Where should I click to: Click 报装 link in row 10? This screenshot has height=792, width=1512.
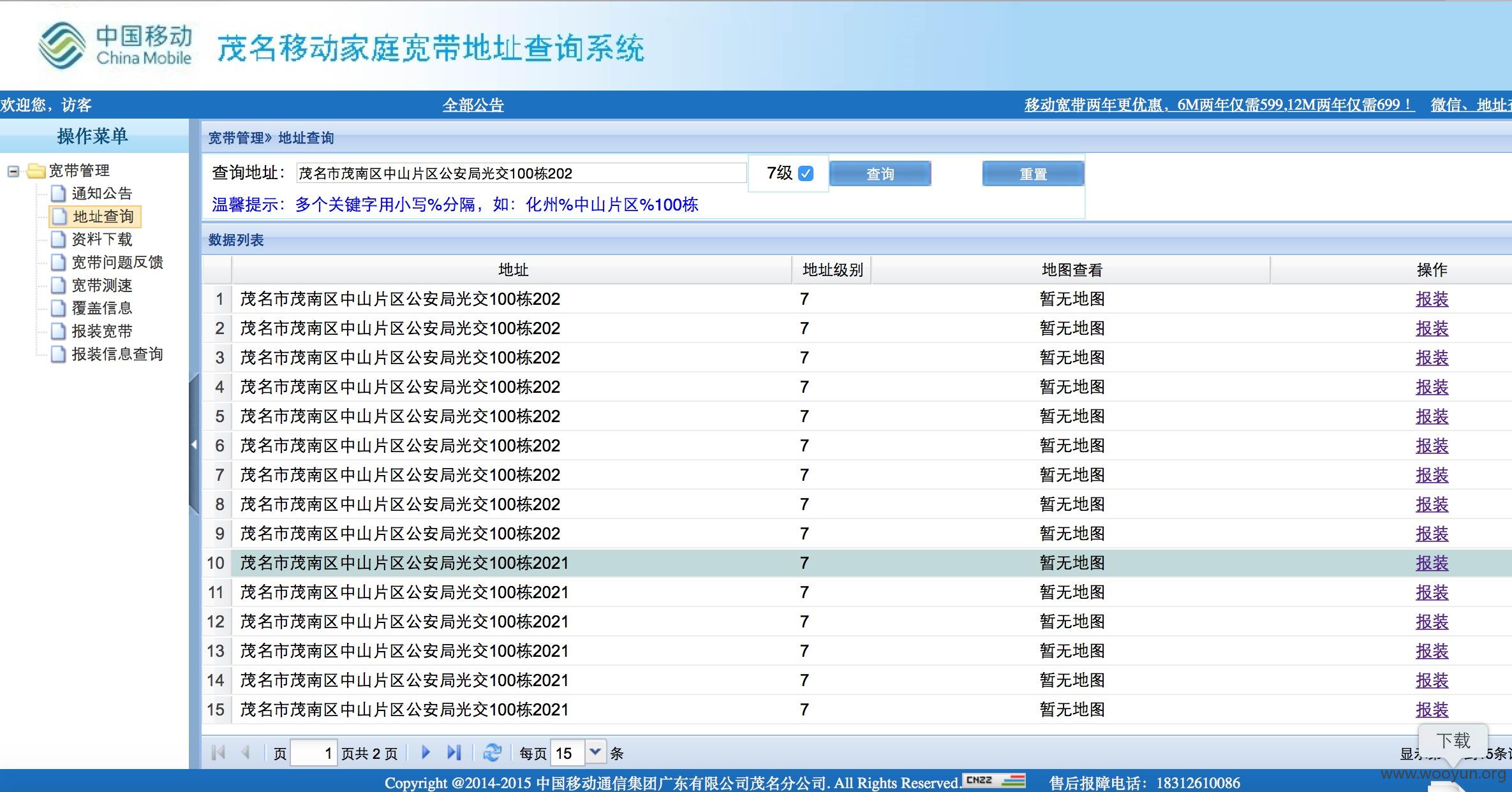pyautogui.click(x=1432, y=562)
